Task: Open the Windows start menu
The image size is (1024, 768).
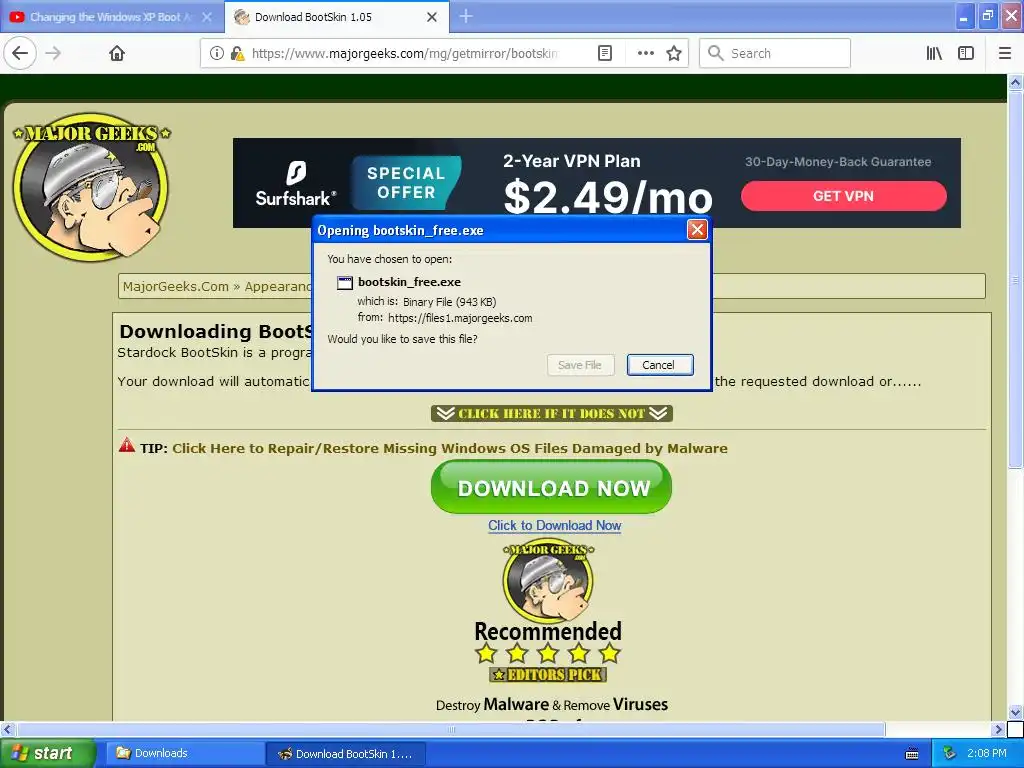Action: point(47,754)
